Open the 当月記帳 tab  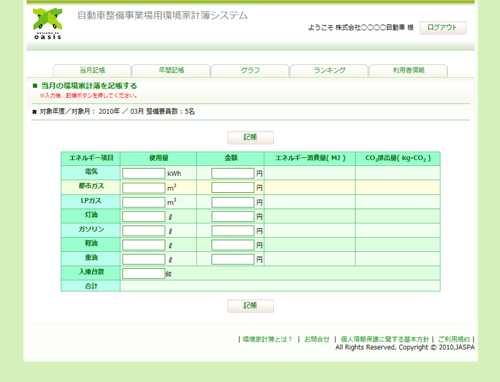pyautogui.click(x=92, y=70)
